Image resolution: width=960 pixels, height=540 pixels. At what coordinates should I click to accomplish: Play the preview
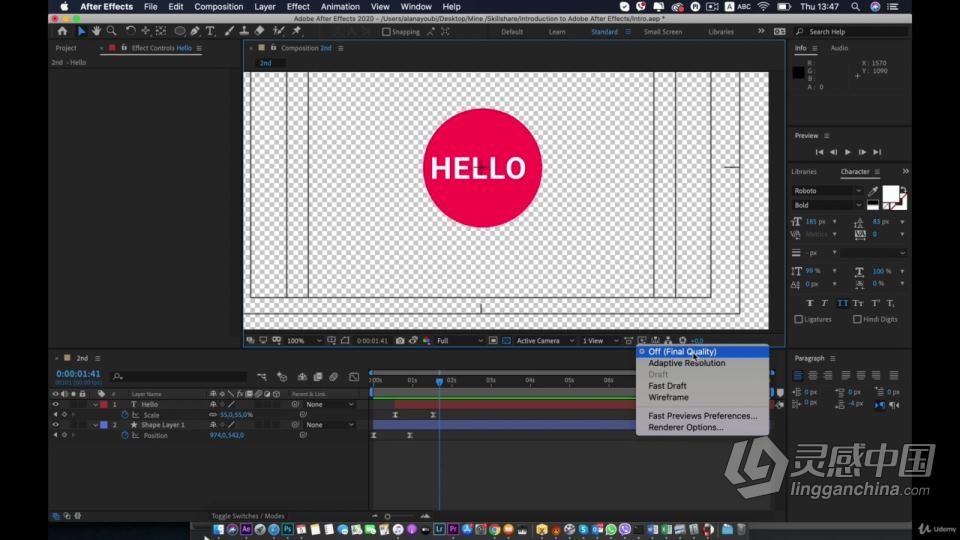[x=847, y=152]
